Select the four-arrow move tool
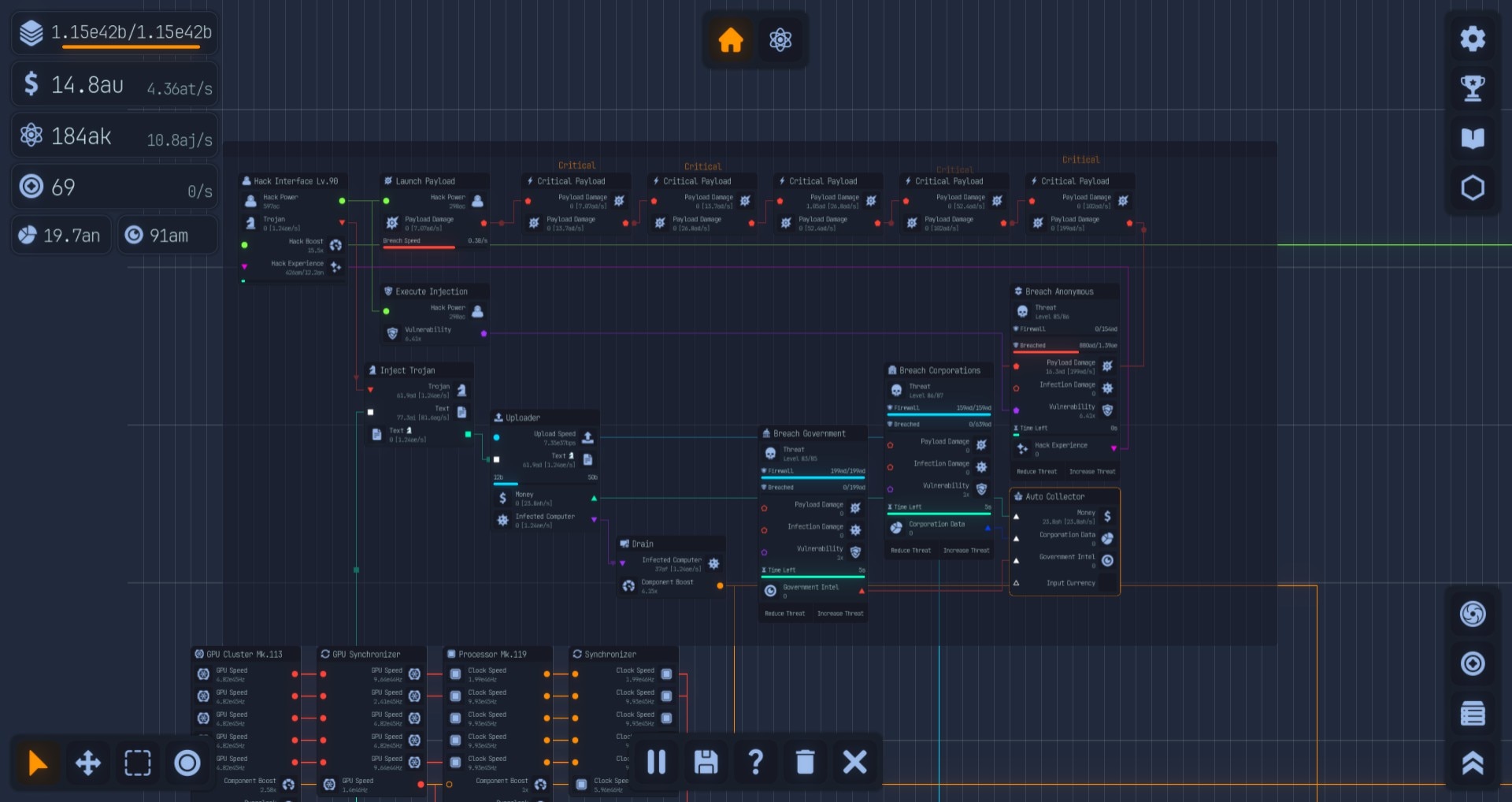 tap(87, 763)
